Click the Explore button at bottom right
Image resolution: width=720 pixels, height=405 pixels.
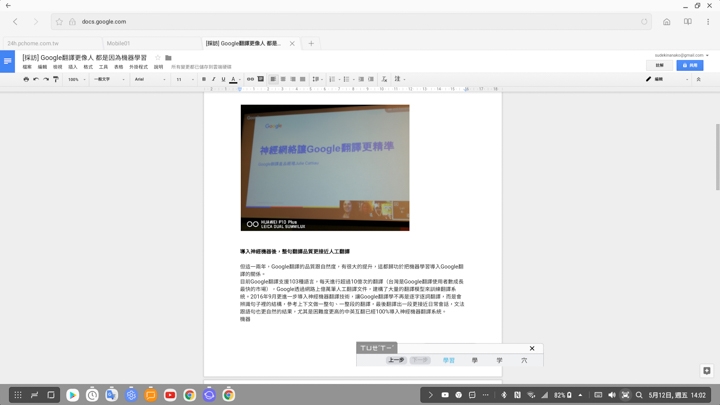(707, 371)
